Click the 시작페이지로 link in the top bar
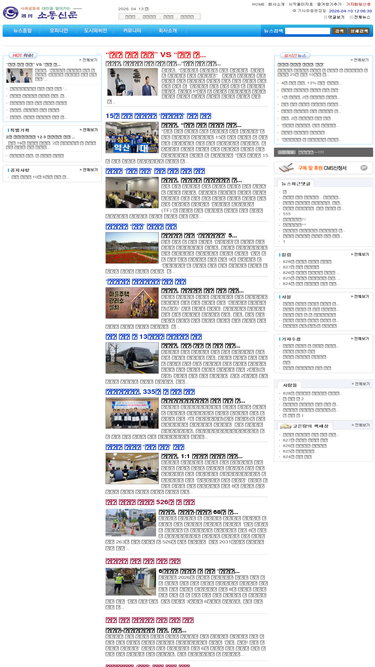The image size is (375, 667). pos(300,4)
